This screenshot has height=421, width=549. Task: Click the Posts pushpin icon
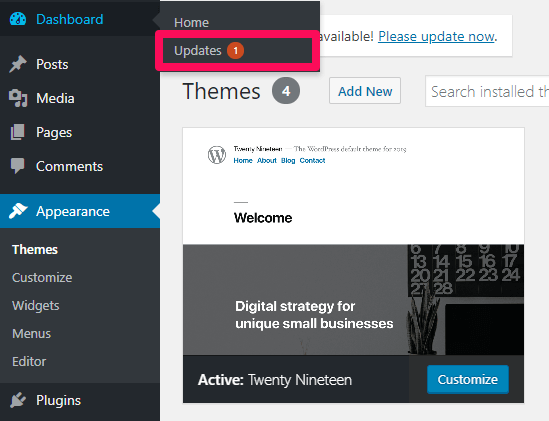(x=18, y=64)
